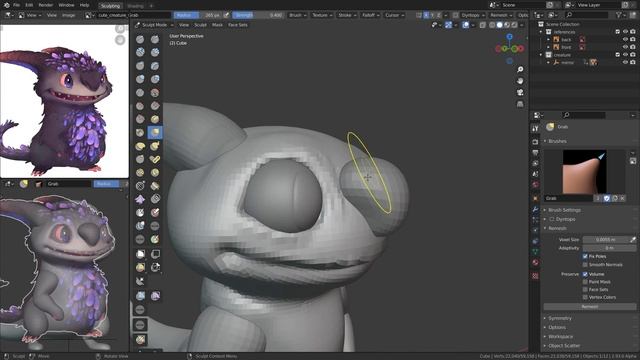Viewport: 640px width, 360px height.
Task: Toggle camera view icon in viewport
Action: click(520, 93)
